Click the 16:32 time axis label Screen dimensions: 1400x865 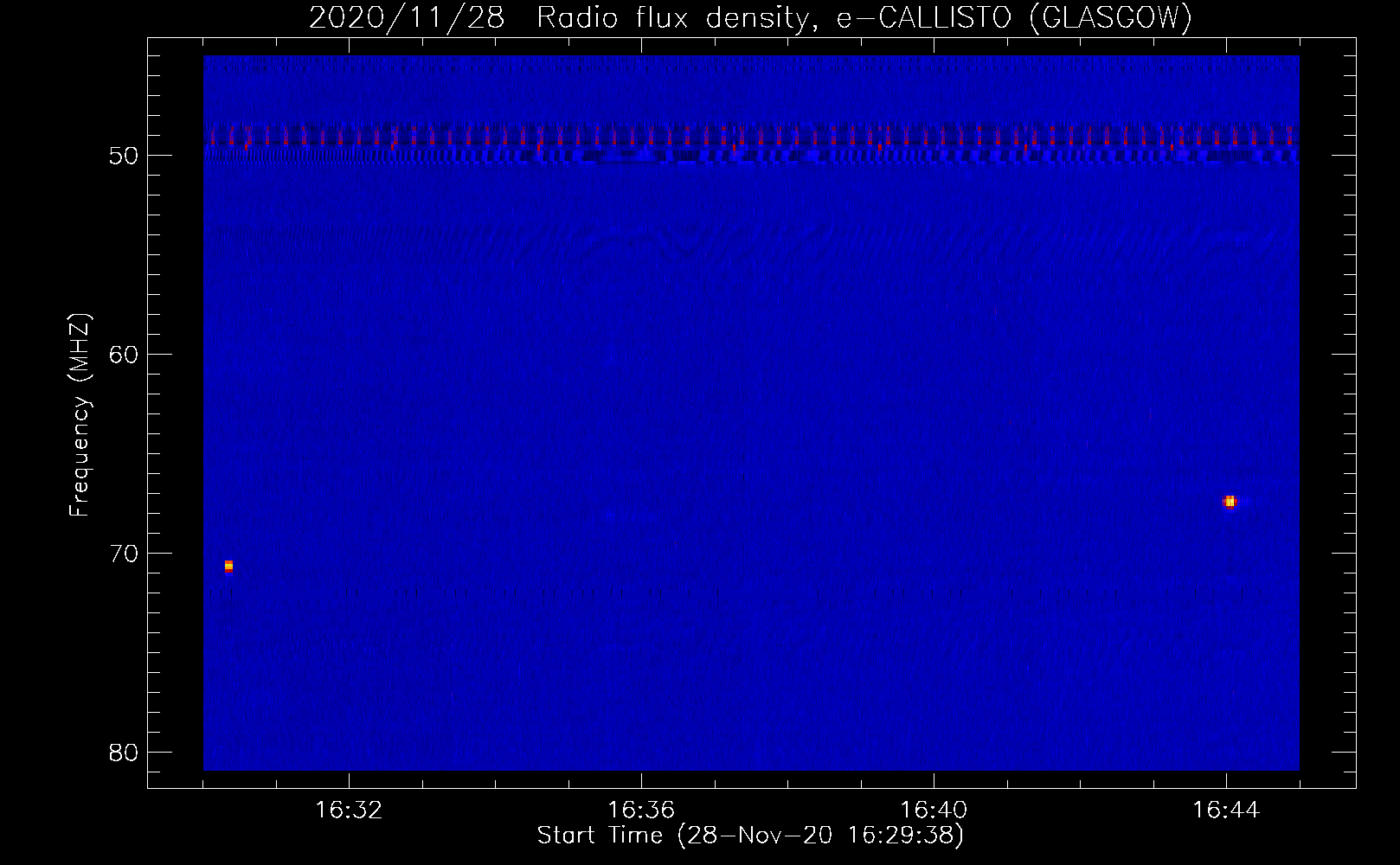[x=349, y=811]
